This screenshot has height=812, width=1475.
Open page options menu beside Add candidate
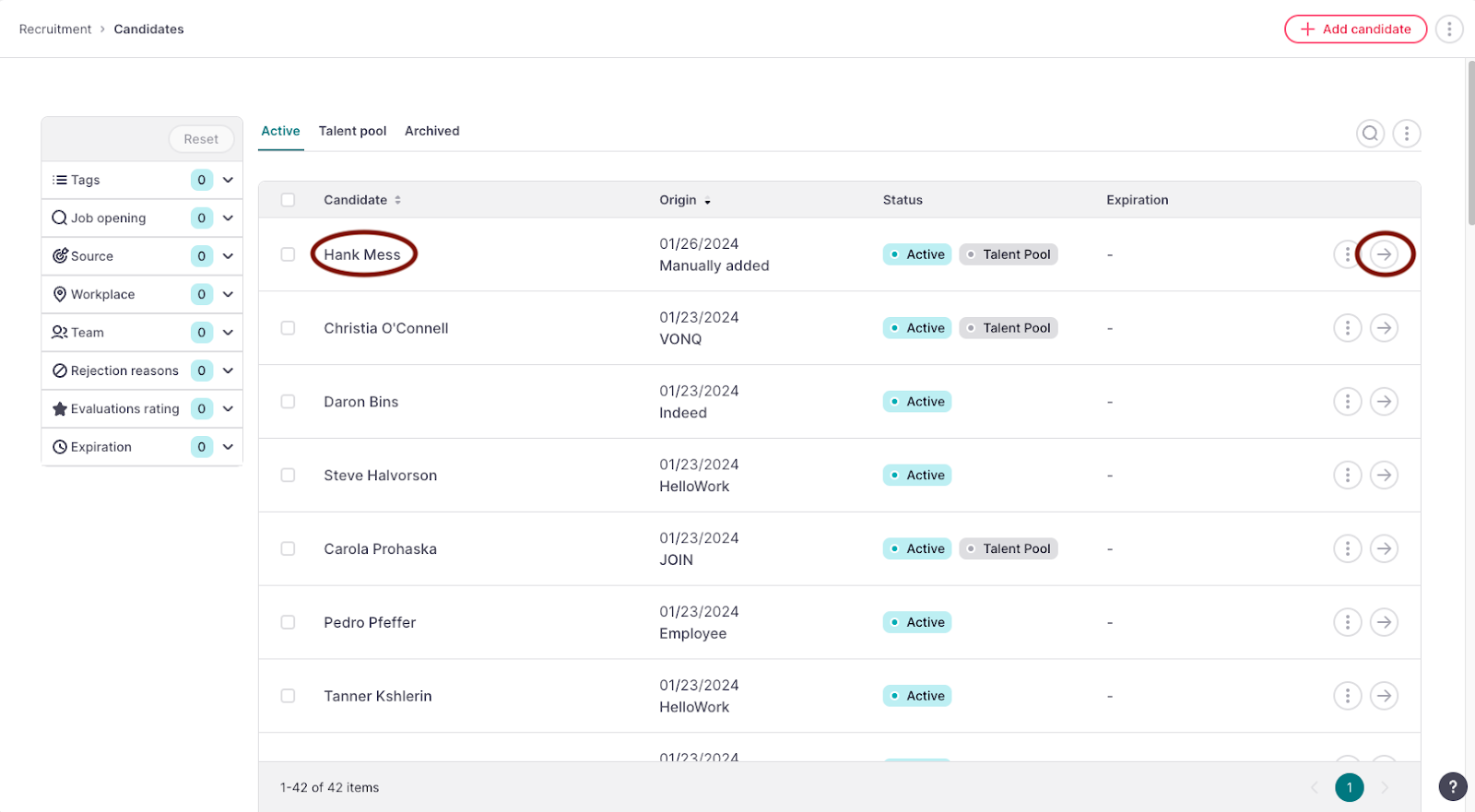point(1449,29)
